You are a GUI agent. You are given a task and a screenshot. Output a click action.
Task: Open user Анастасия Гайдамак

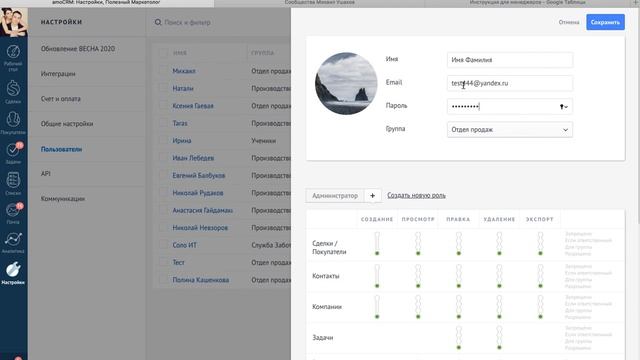point(202,210)
